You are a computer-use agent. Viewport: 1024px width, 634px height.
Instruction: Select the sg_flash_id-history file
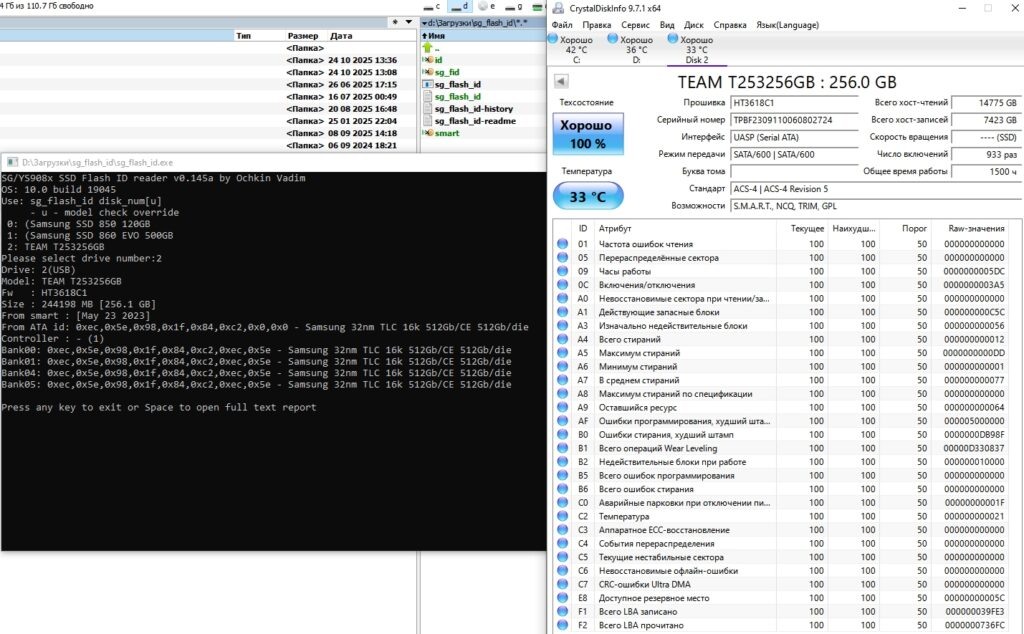coord(473,108)
